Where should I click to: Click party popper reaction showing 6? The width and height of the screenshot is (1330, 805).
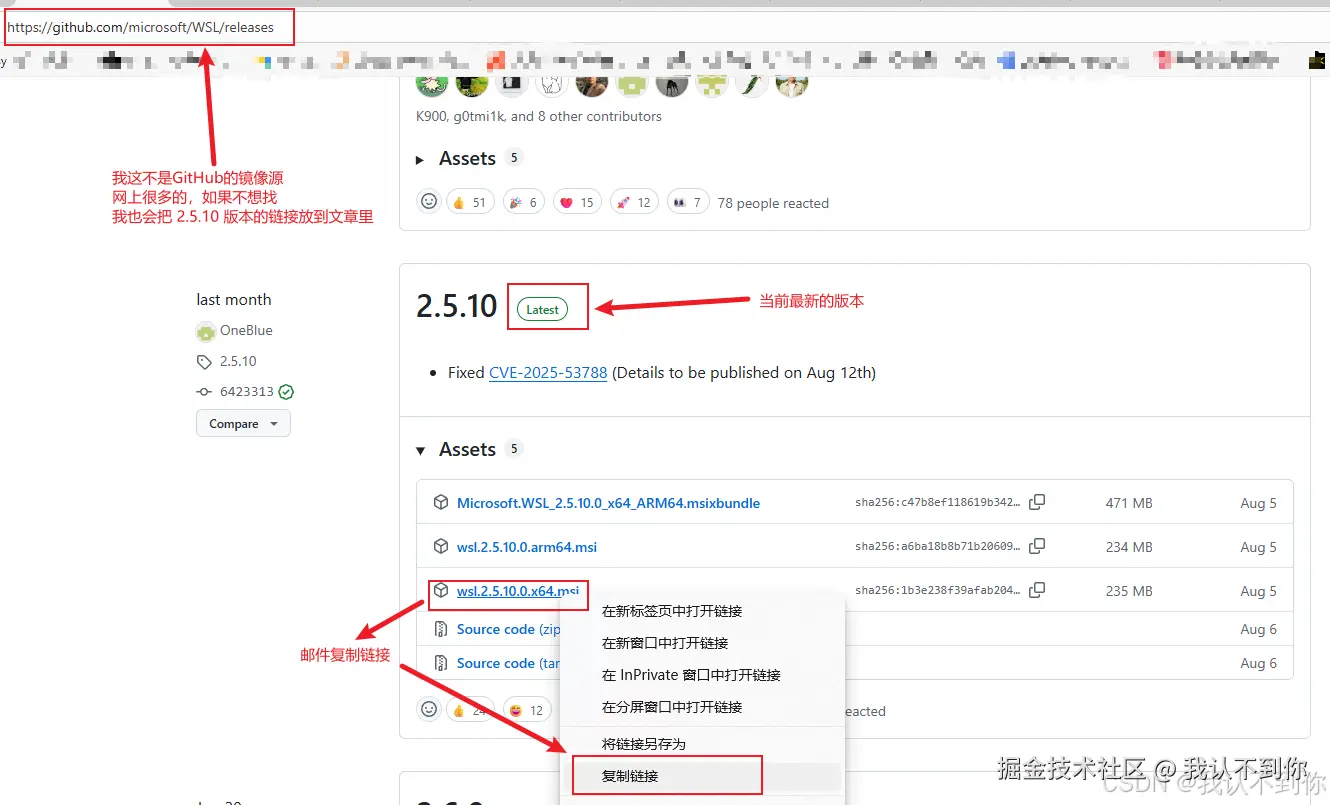523,202
